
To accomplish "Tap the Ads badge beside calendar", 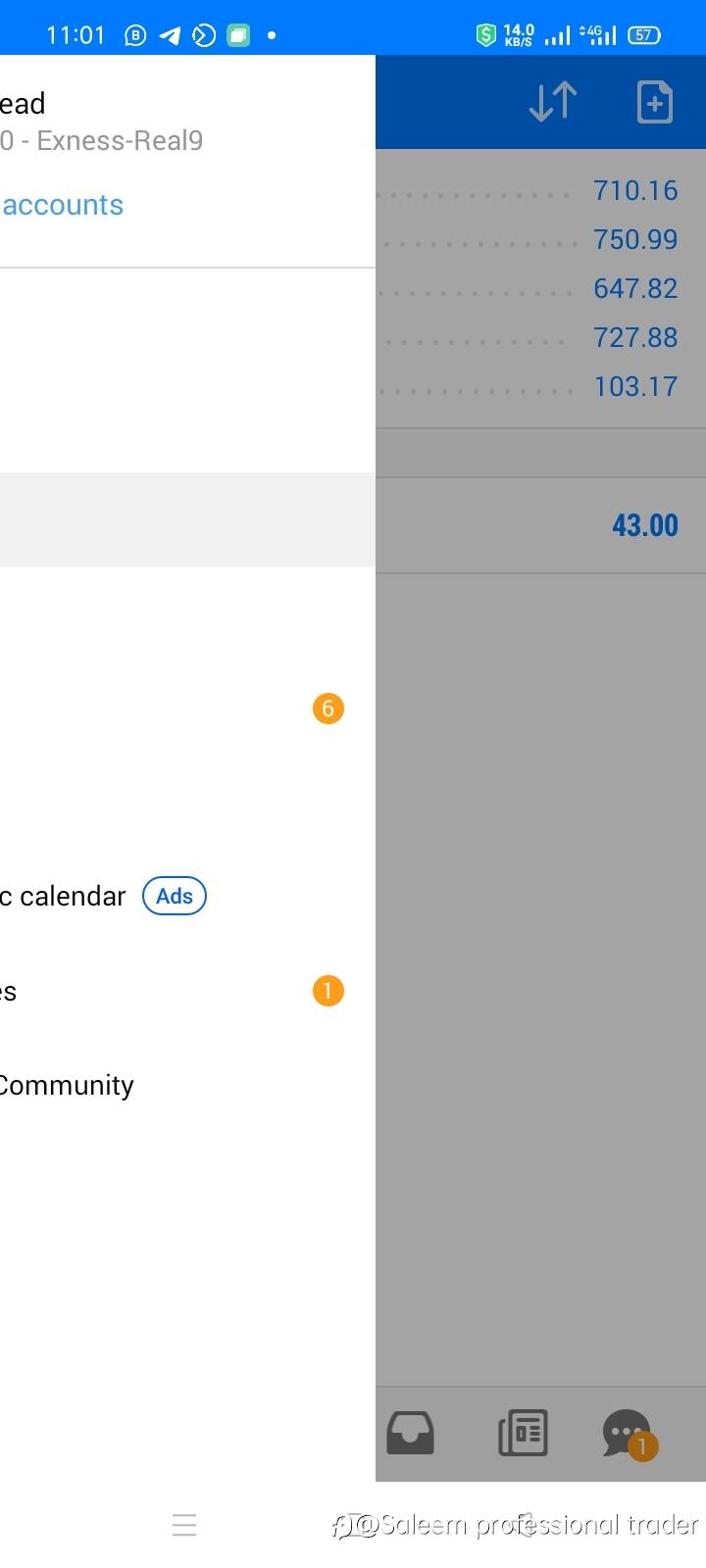I will click(175, 896).
